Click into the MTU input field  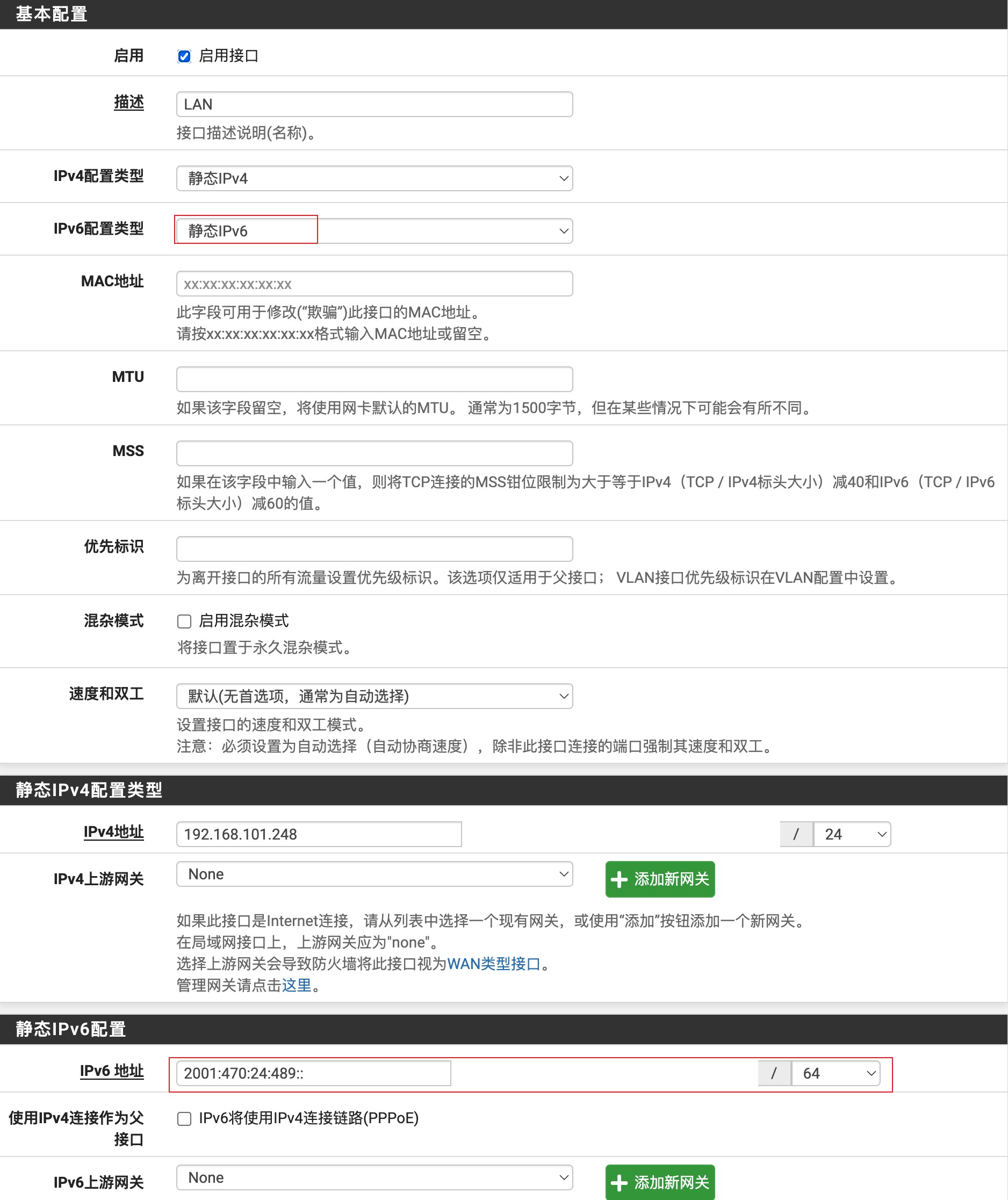(x=375, y=379)
